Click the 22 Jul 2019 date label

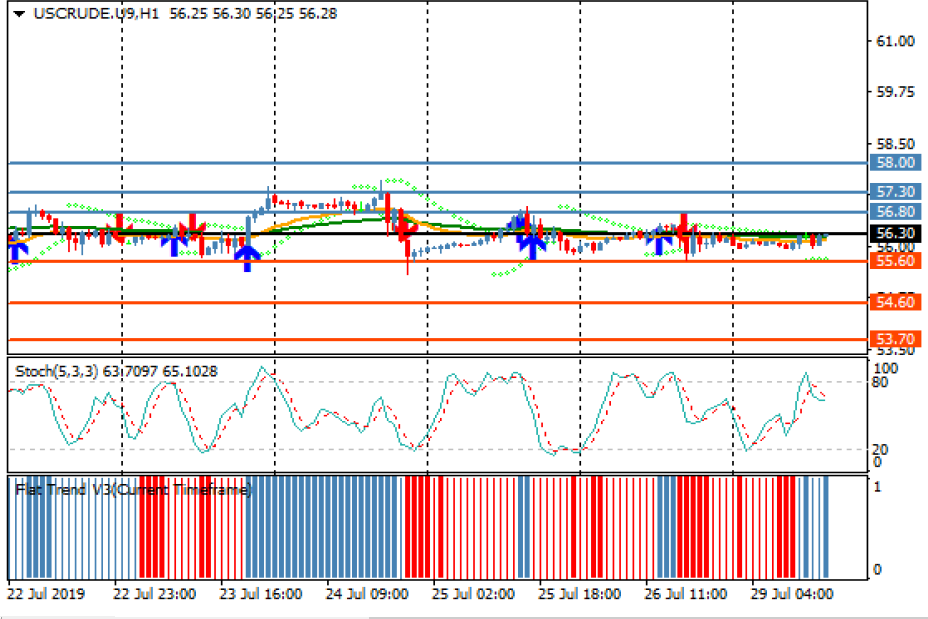[x=46, y=593]
